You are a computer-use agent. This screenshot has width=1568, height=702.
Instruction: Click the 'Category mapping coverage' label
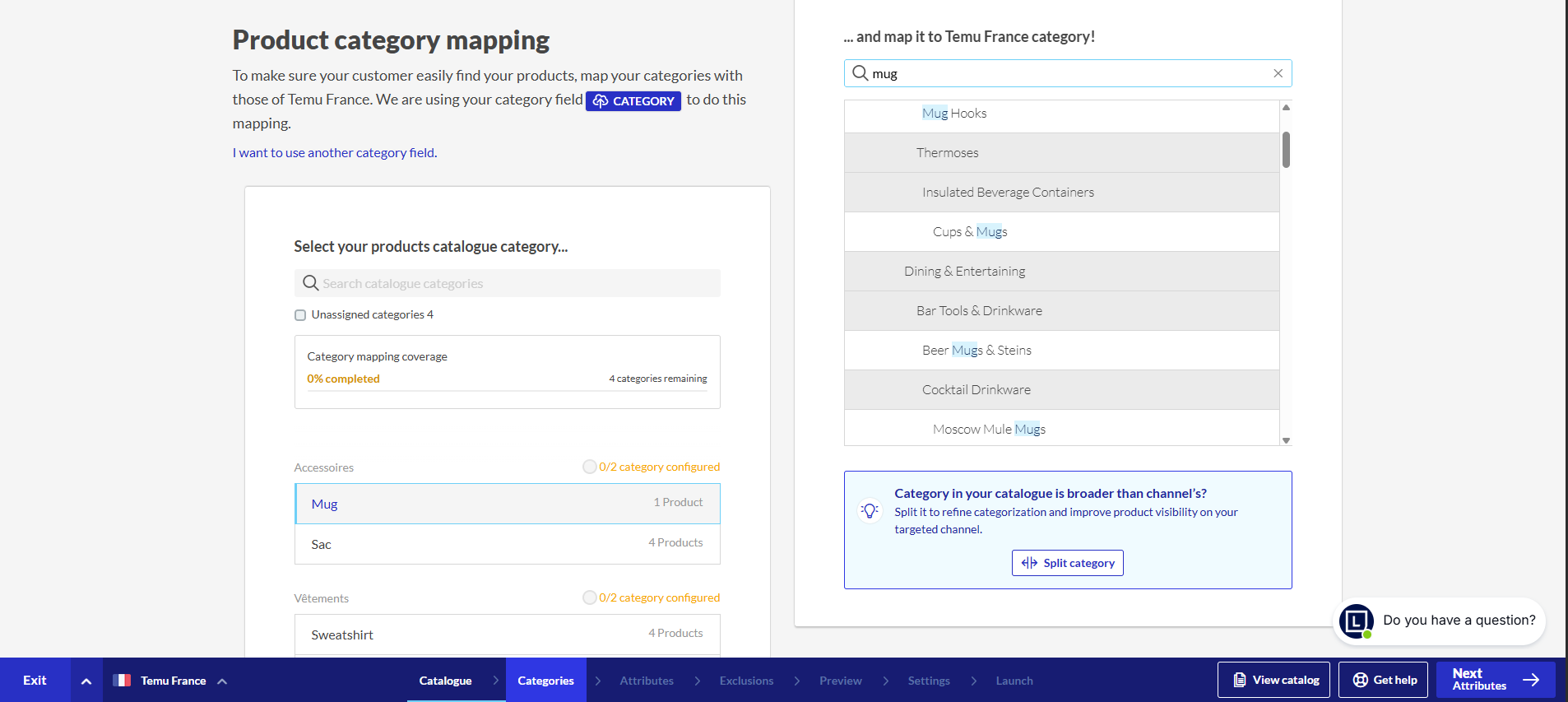[x=378, y=356]
